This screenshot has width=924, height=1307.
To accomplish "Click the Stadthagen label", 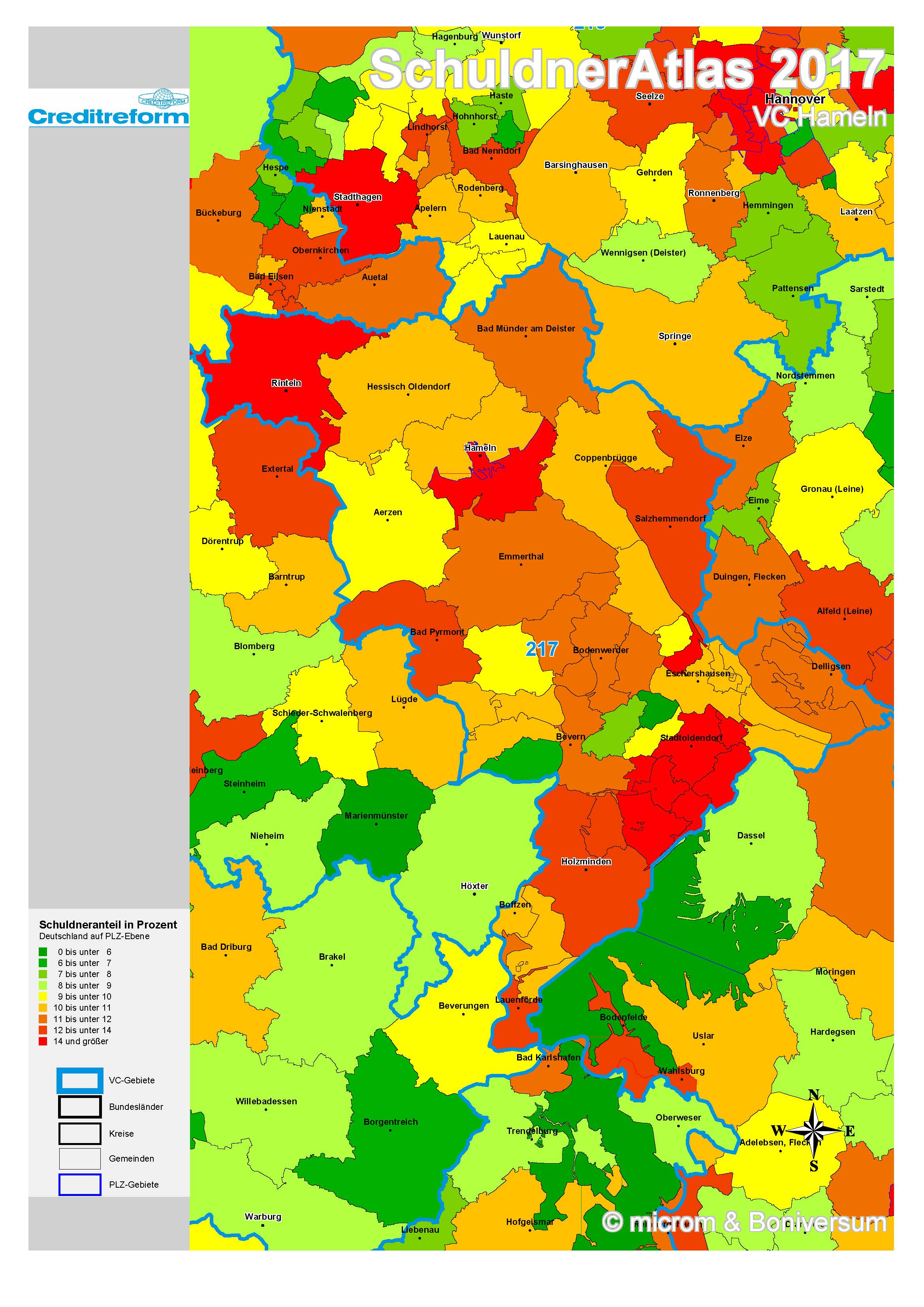I will tap(358, 197).
